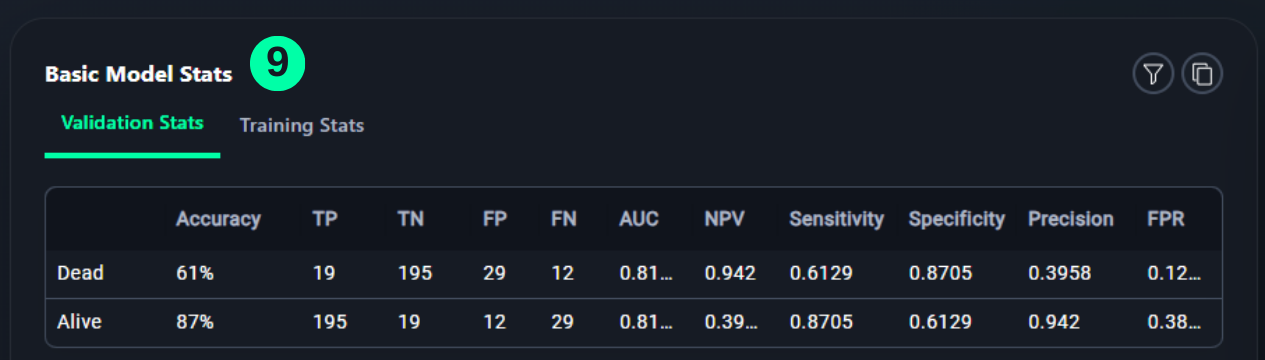Click the 87% accuracy cell for Alive
The height and width of the screenshot is (360, 1265).
(x=195, y=323)
